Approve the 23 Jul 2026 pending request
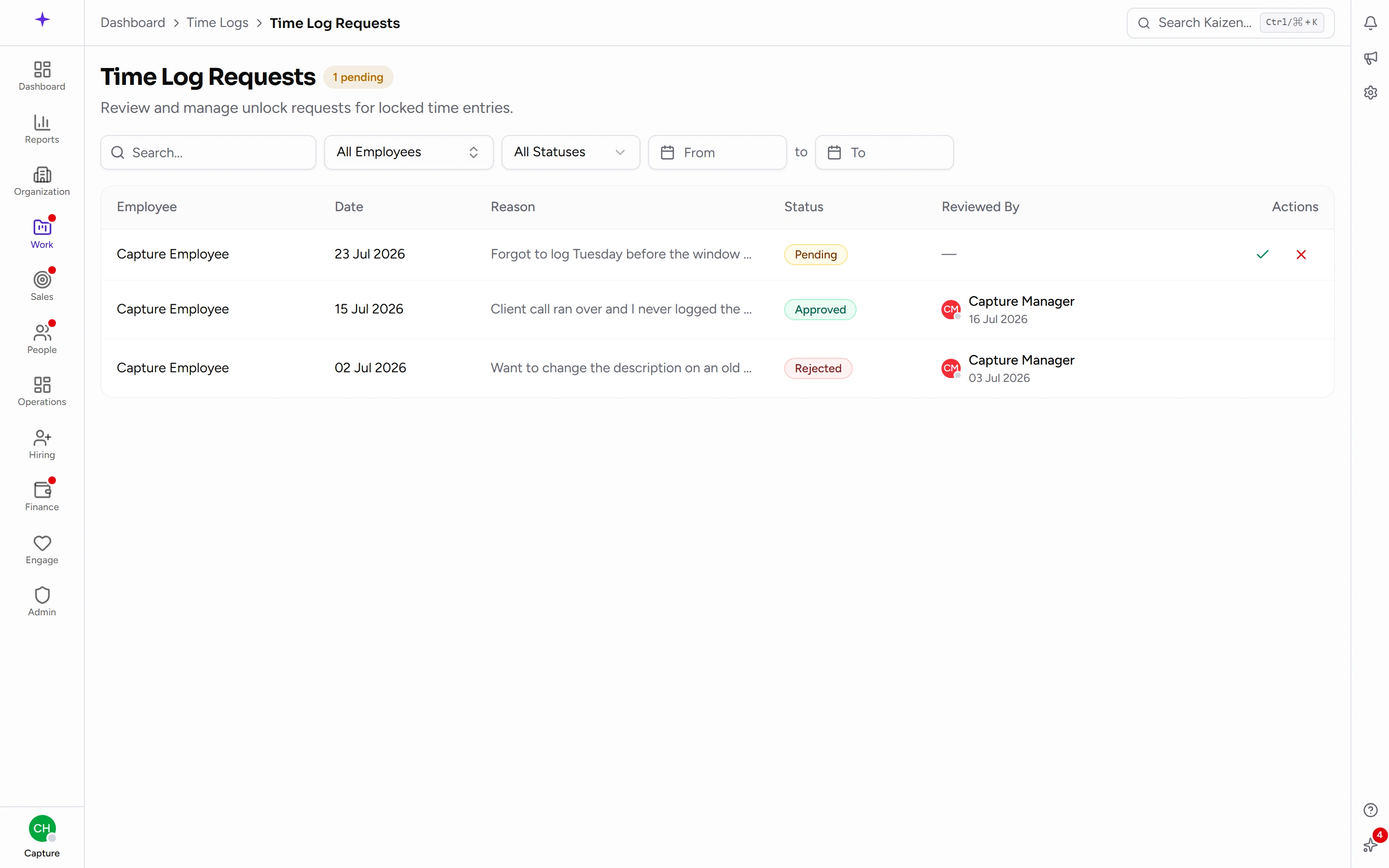The width and height of the screenshot is (1389, 868). (x=1262, y=254)
